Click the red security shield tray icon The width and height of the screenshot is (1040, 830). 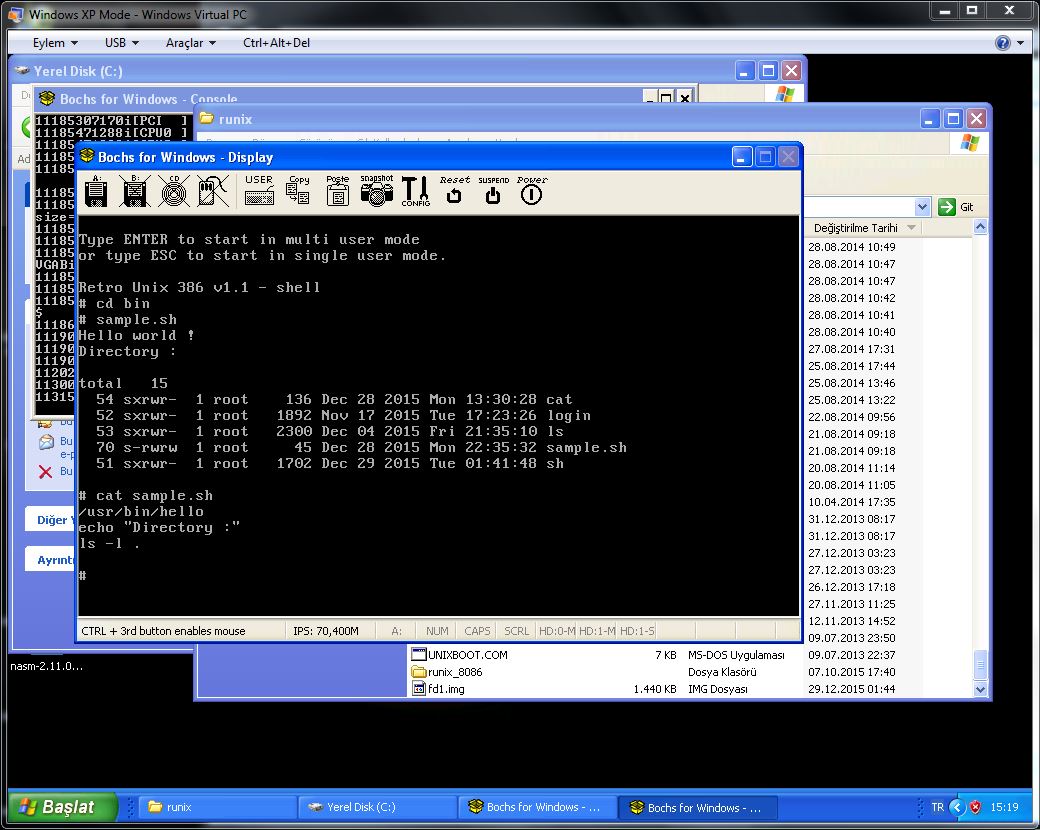click(x=975, y=807)
